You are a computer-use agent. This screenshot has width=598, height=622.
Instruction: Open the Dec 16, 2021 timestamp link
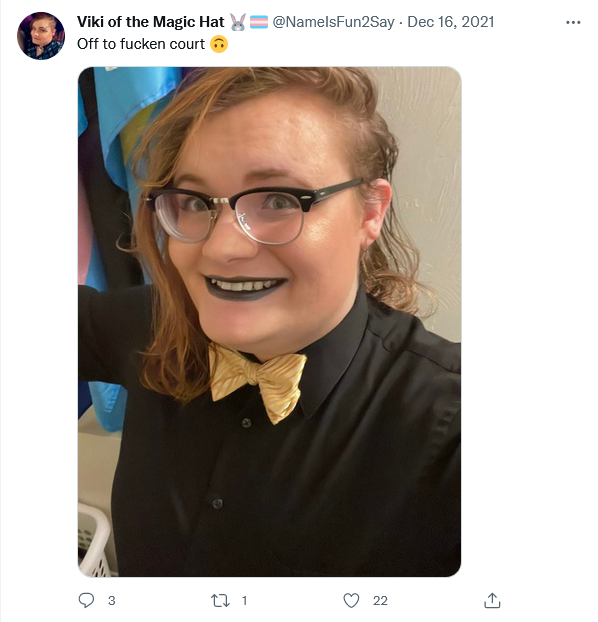tap(451, 22)
